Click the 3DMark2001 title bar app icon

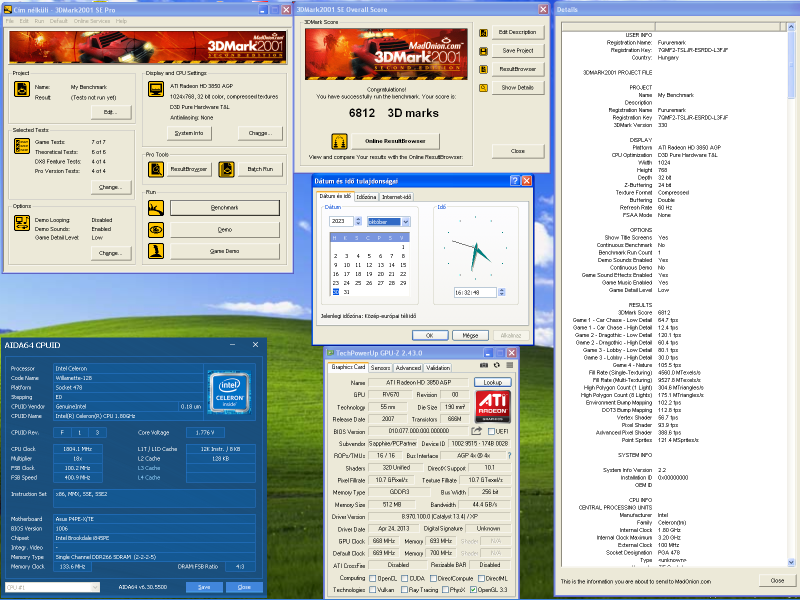point(8,10)
